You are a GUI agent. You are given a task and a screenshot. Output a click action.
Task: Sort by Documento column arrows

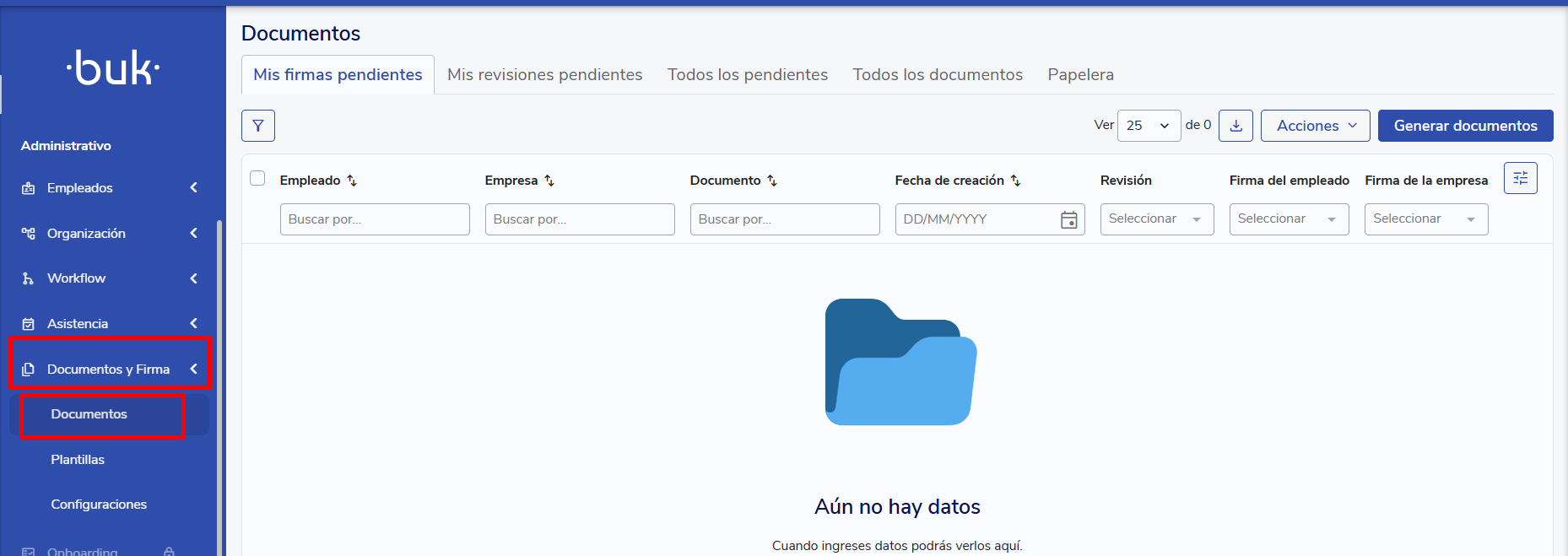(x=772, y=181)
